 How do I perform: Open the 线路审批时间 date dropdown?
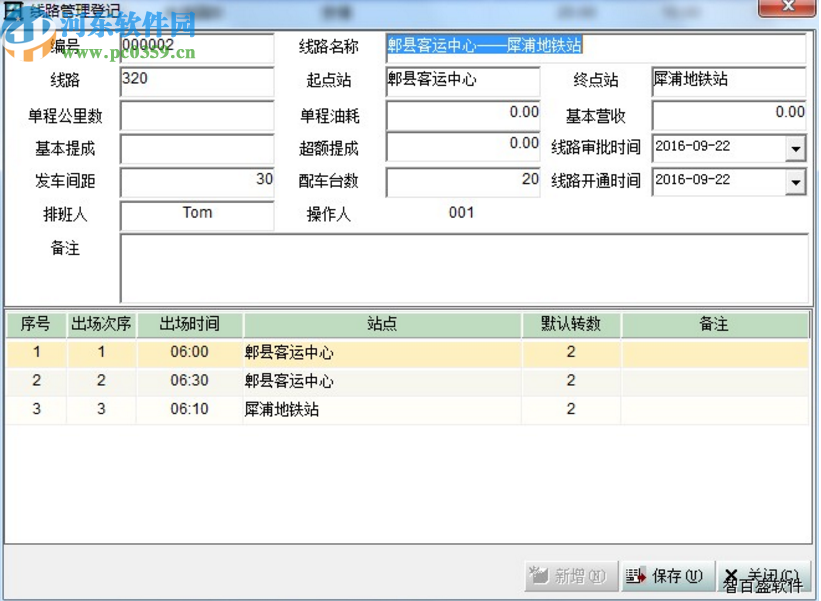tap(795, 148)
